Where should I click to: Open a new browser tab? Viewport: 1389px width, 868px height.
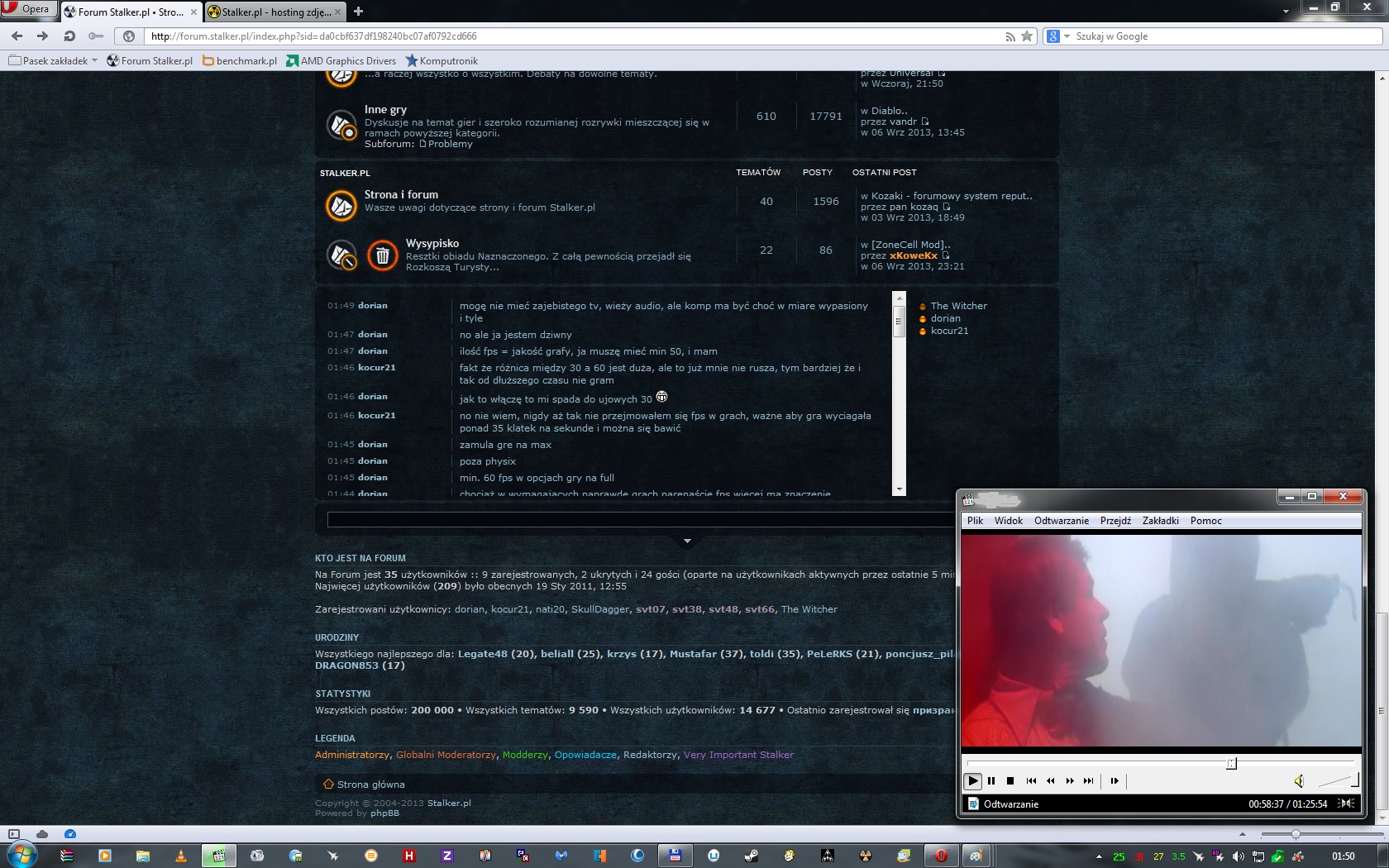[358, 12]
